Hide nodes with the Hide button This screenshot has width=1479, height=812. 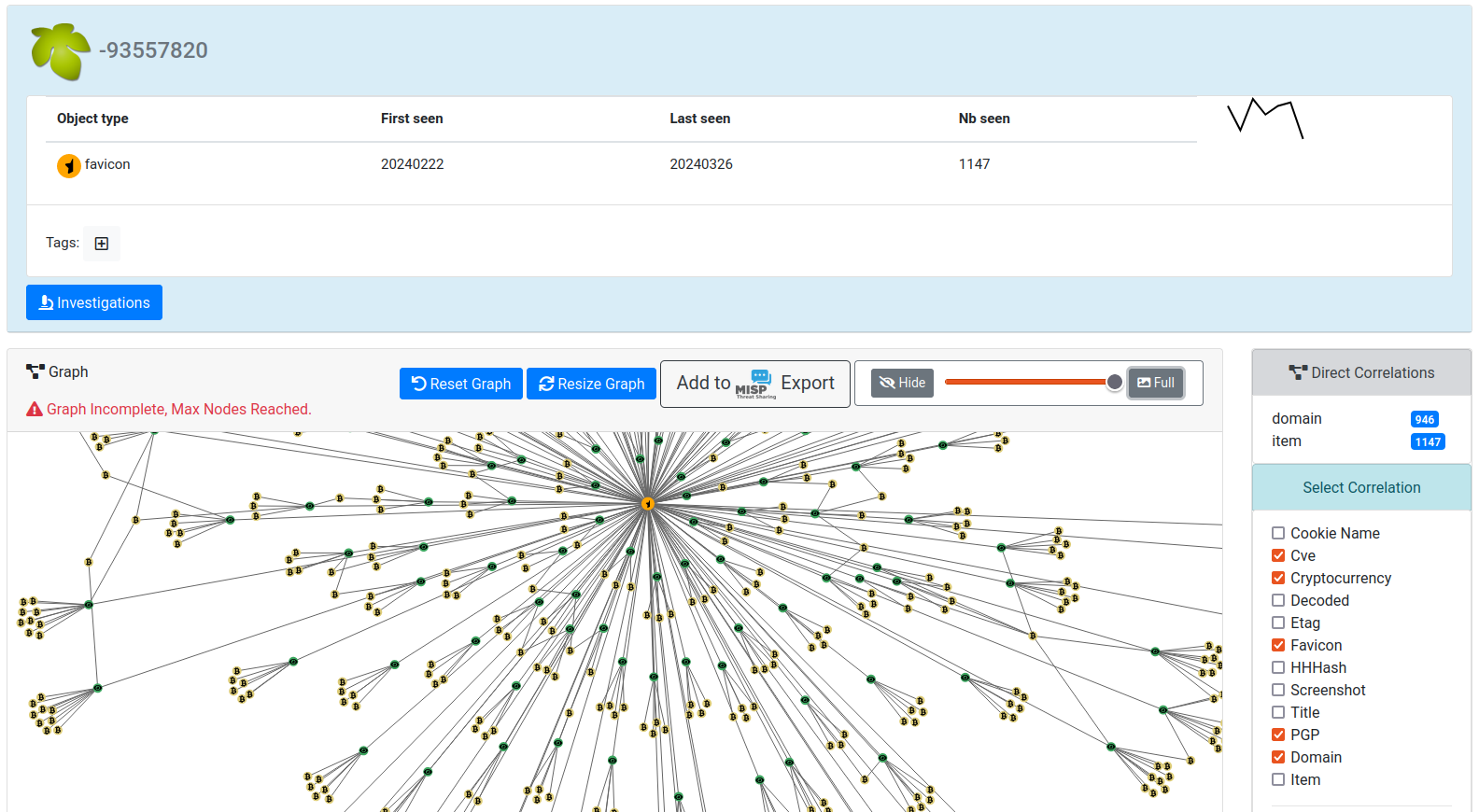click(902, 383)
